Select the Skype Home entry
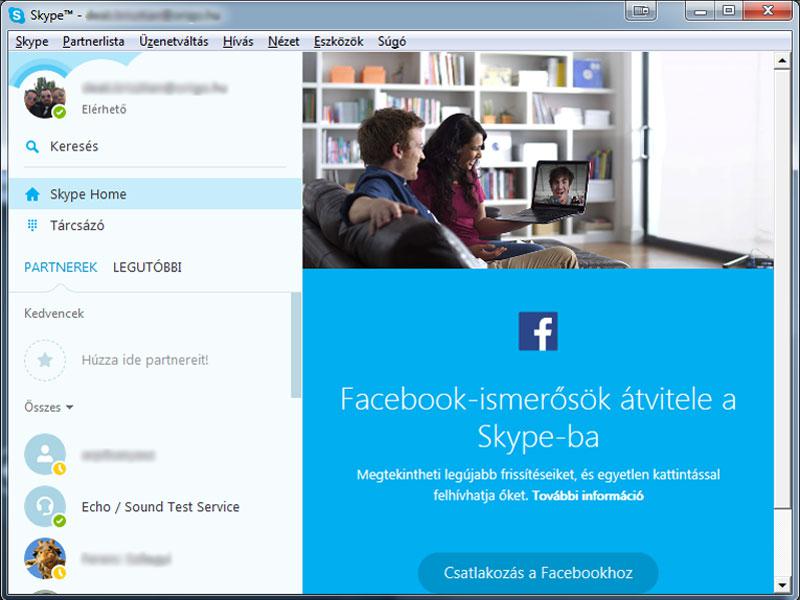This screenshot has height=600, width=800. point(155,194)
